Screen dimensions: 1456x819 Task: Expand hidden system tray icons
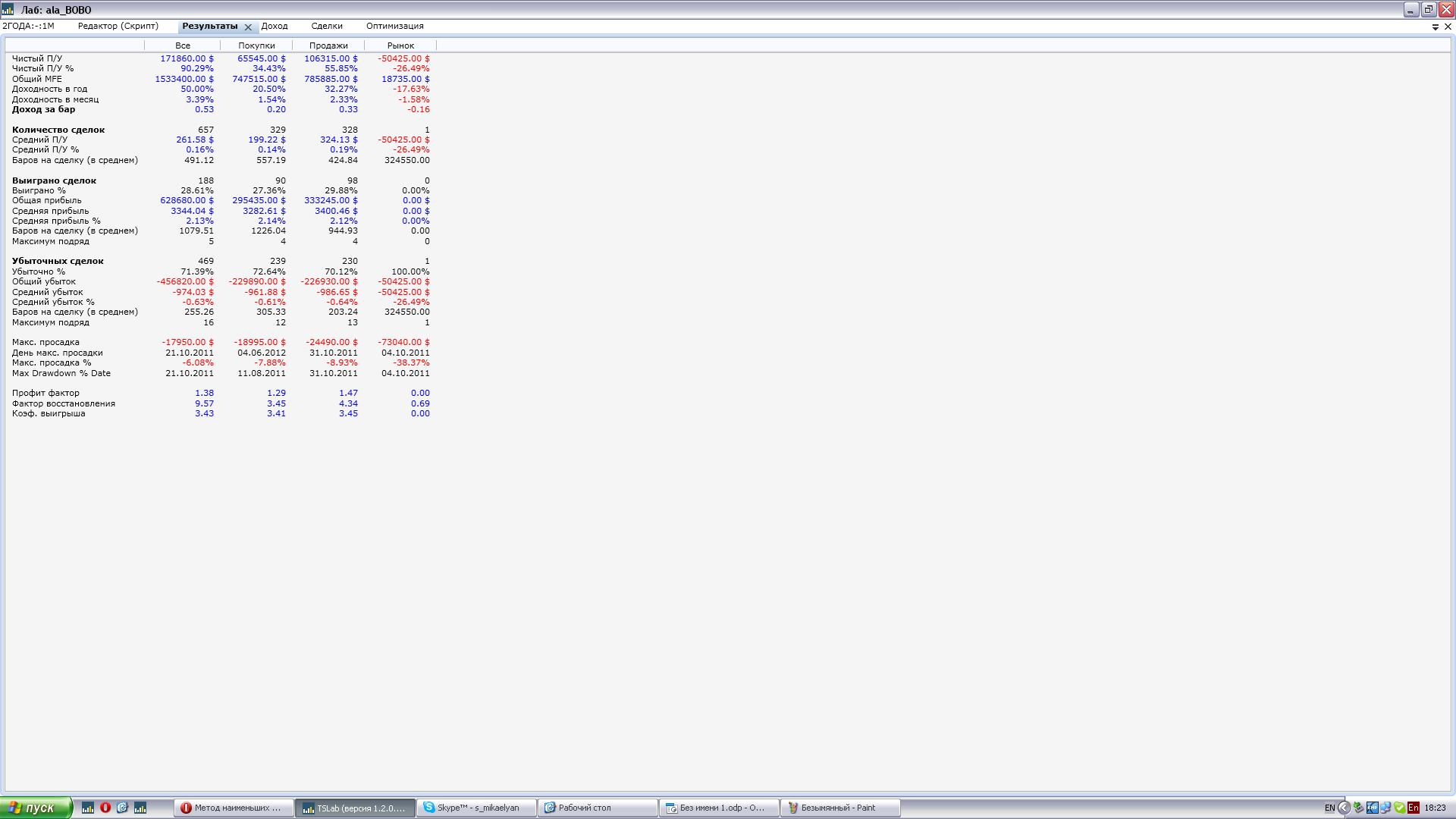[1344, 808]
